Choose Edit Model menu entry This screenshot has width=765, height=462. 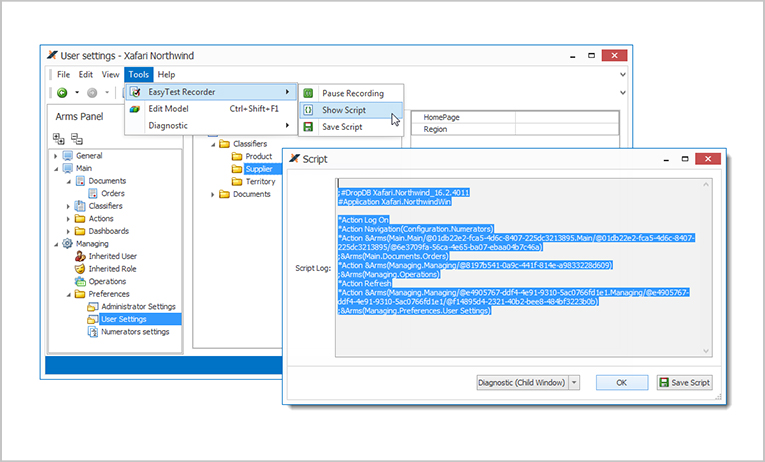pyautogui.click(x=211, y=109)
